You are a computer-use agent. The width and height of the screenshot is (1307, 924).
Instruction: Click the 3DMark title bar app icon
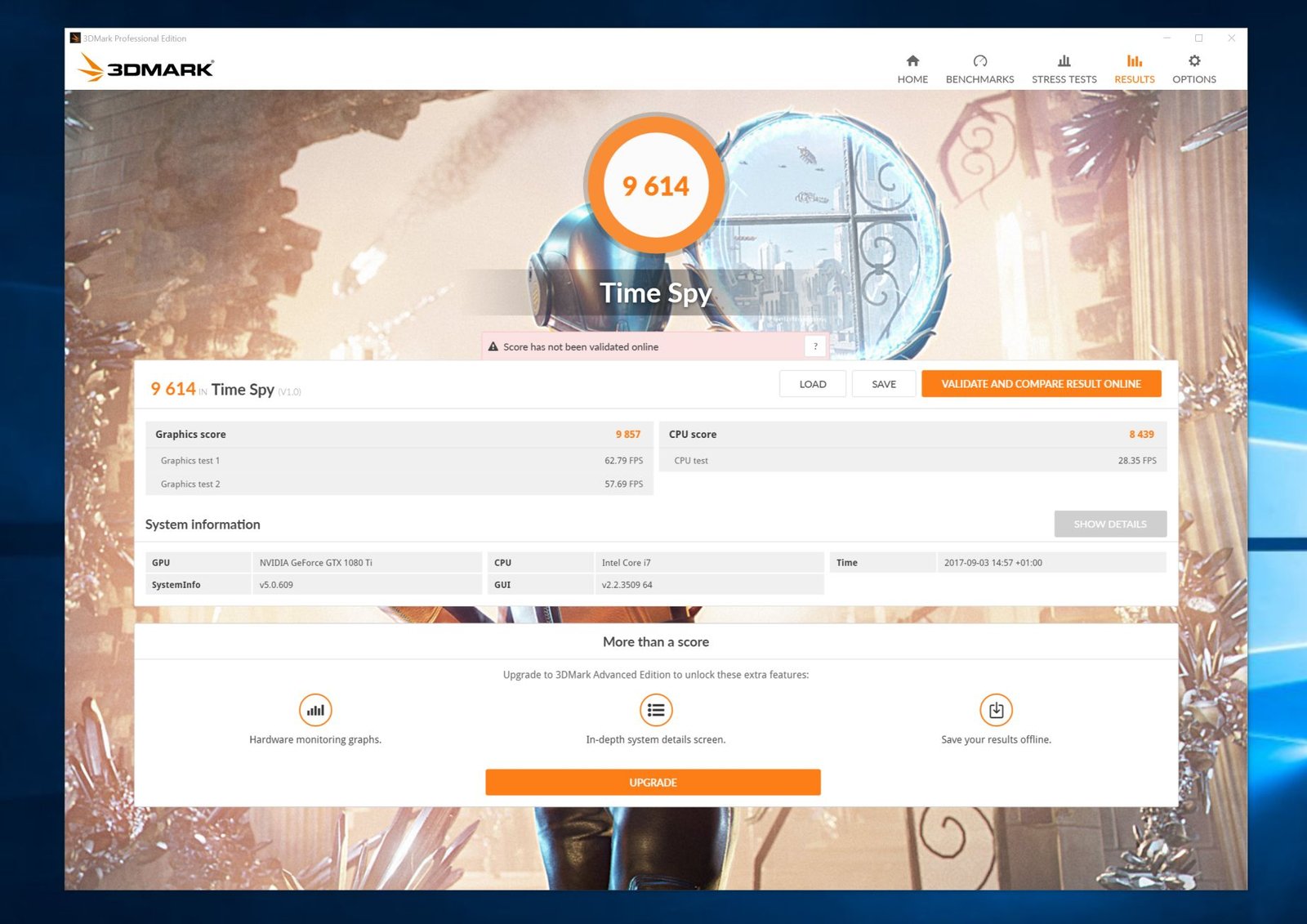click(x=75, y=38)
